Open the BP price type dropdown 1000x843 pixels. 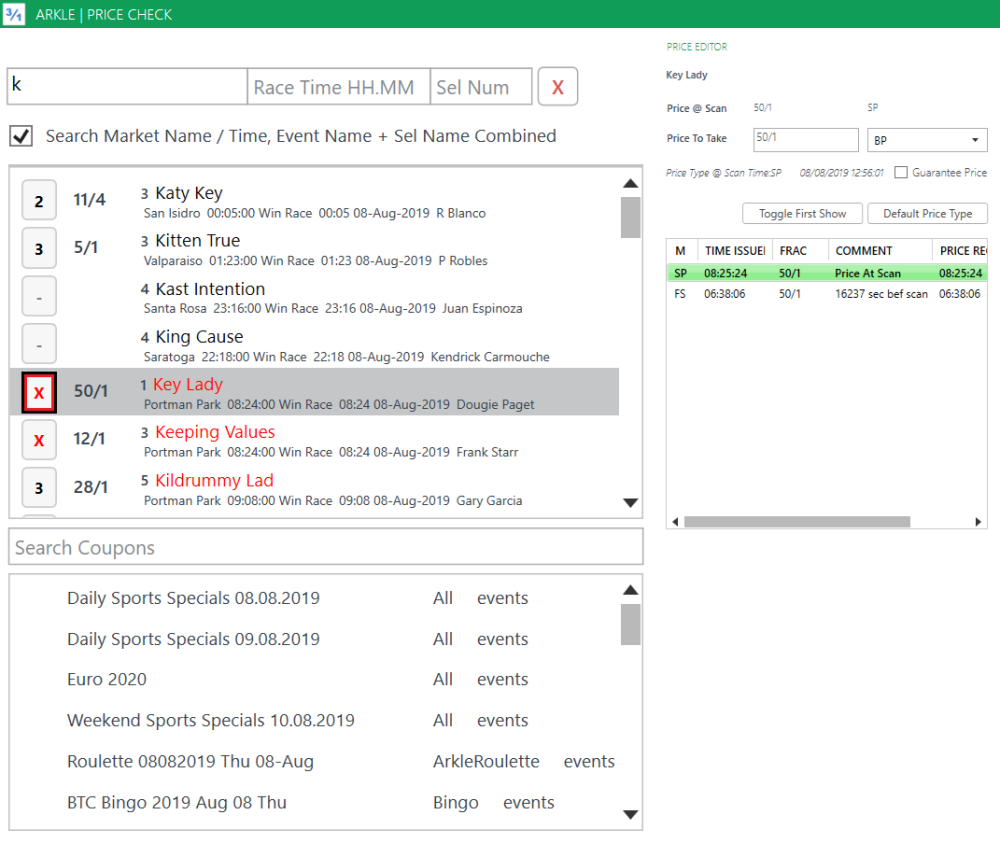[x=927, y=140]
